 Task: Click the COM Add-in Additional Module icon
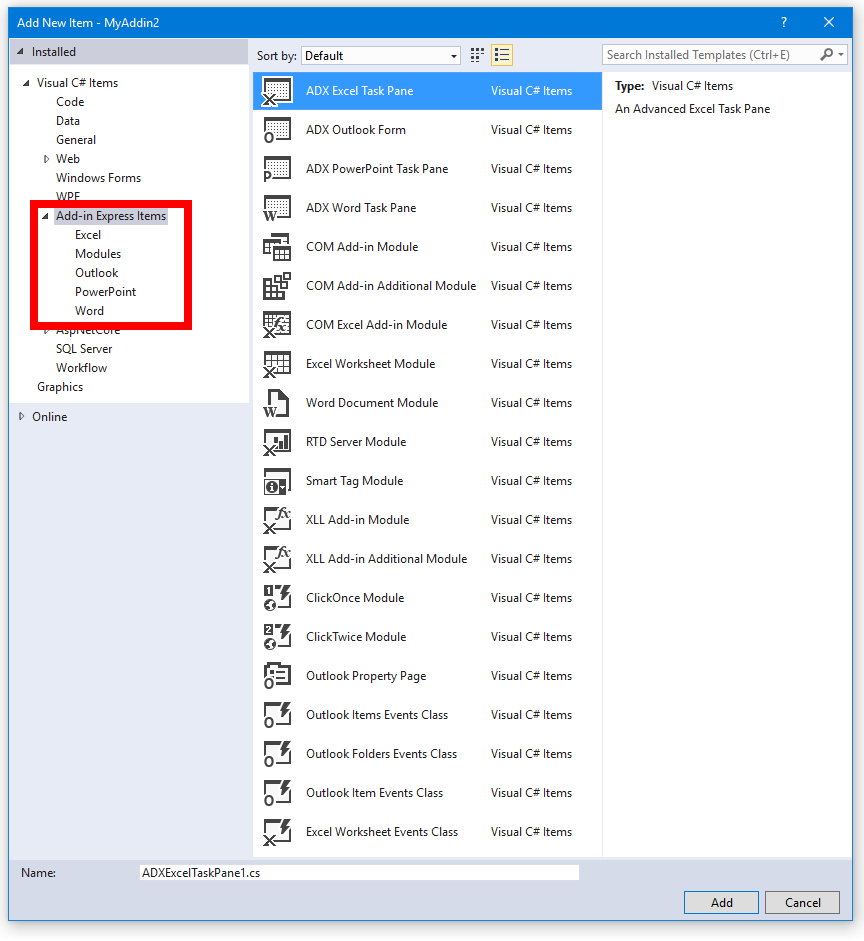277,286
